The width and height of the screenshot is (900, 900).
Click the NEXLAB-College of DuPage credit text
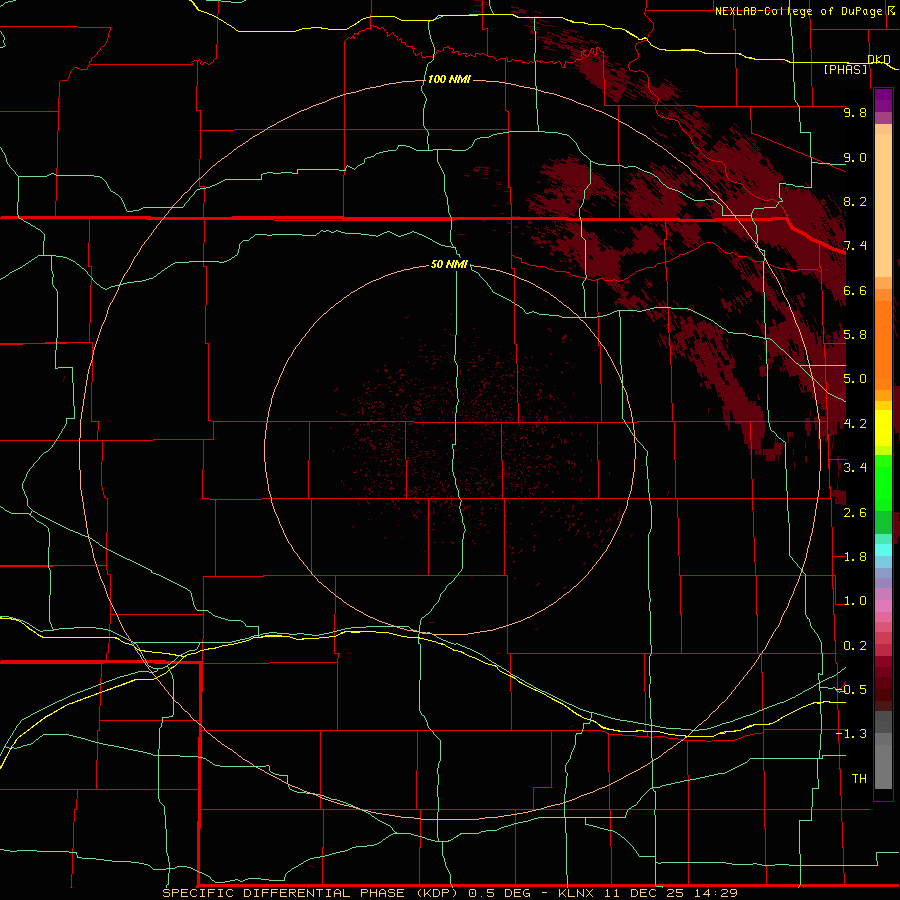tap(804, 11)
